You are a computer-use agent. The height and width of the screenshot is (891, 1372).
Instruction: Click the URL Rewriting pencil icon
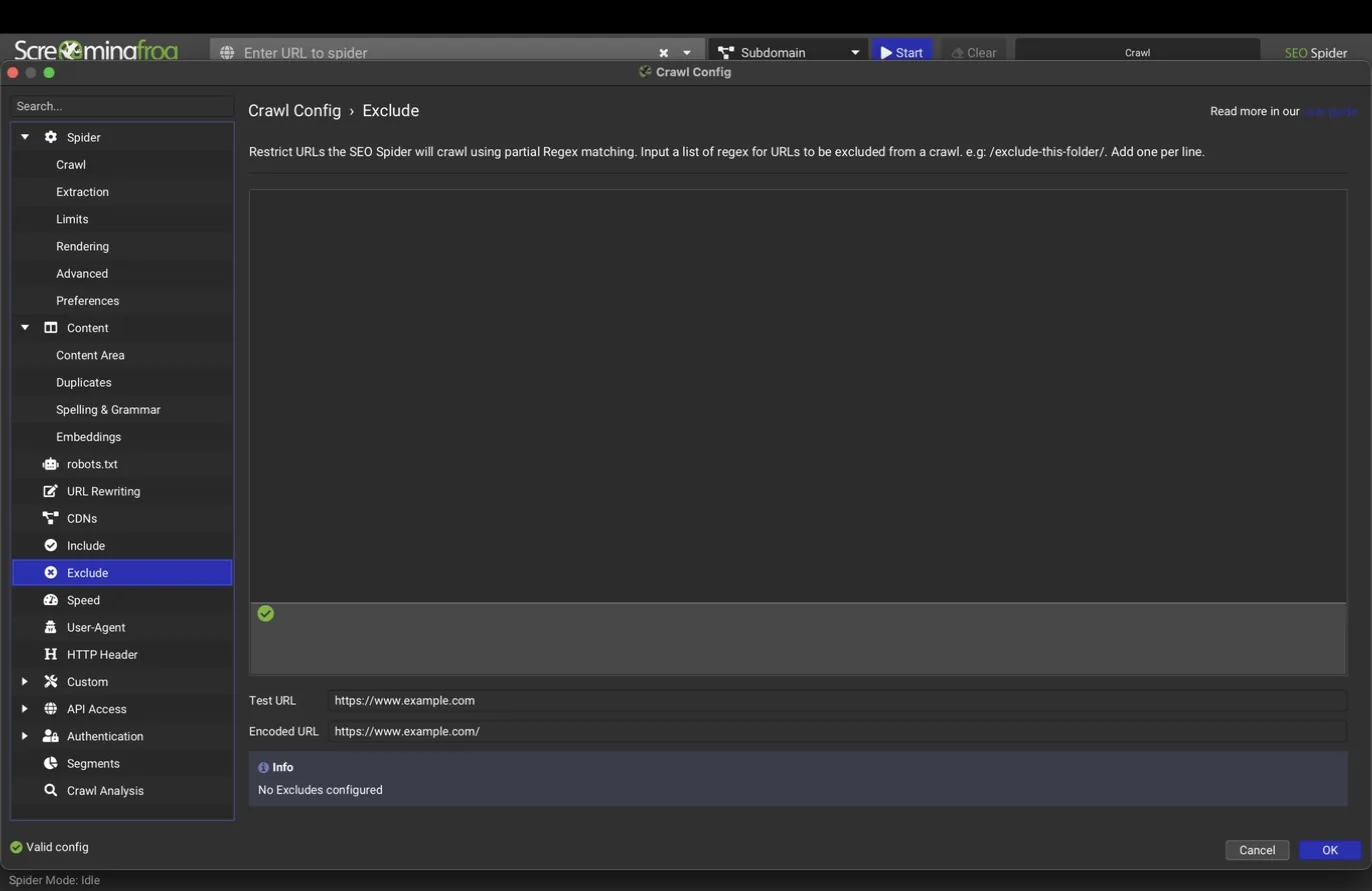(x=51, y=491)
